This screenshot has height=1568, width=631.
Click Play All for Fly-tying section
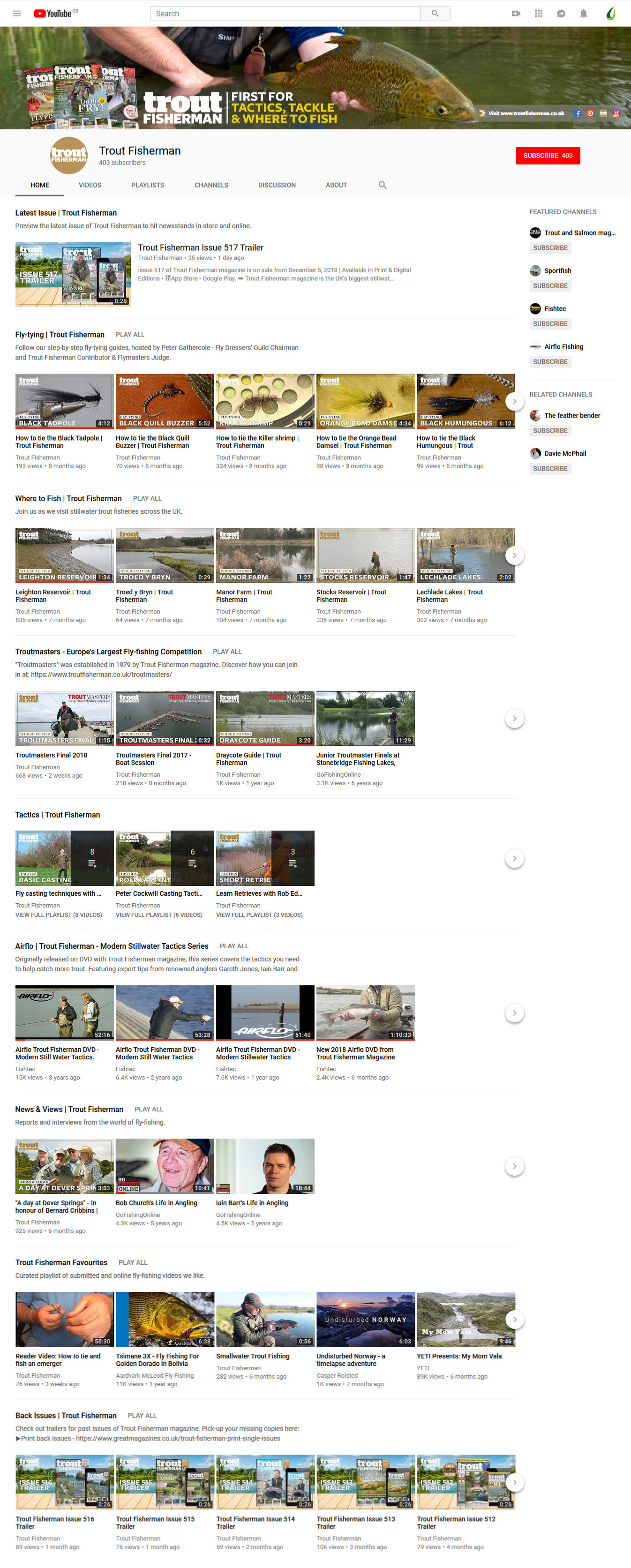point(130,334)
